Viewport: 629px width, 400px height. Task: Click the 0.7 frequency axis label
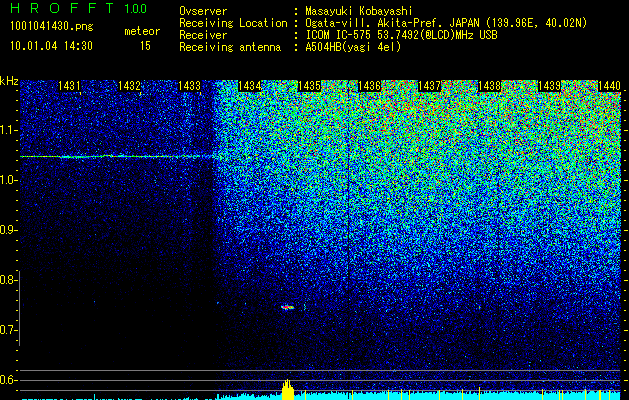(8, 330)
